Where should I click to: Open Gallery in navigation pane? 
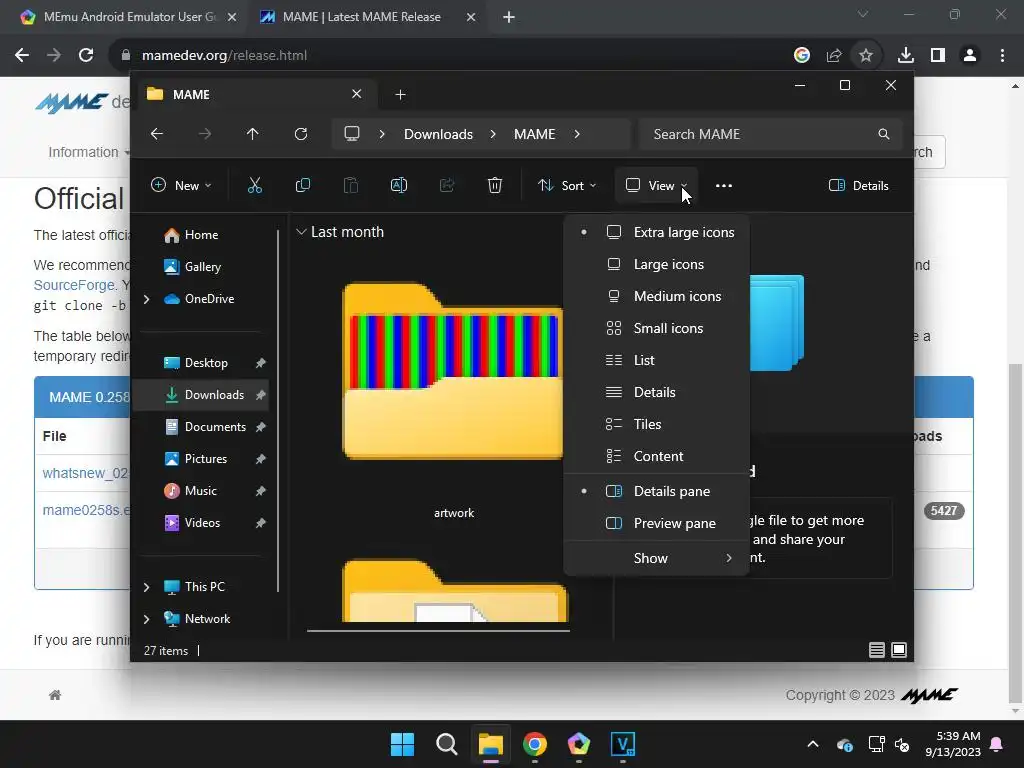202,266
